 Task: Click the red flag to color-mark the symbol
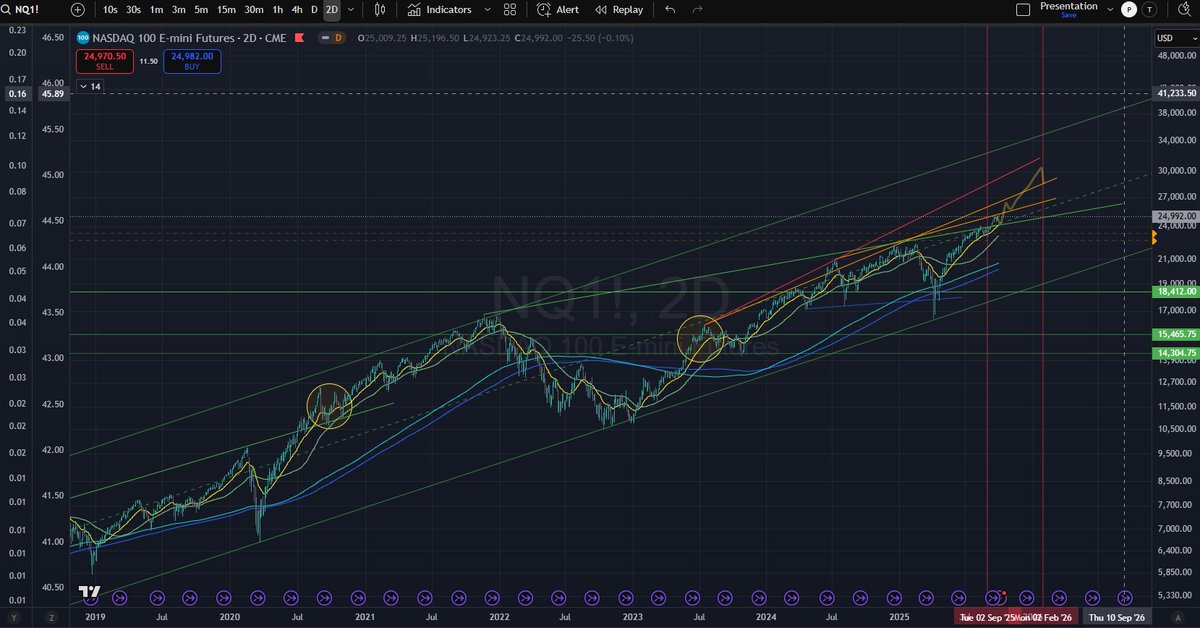click(299, 38)
